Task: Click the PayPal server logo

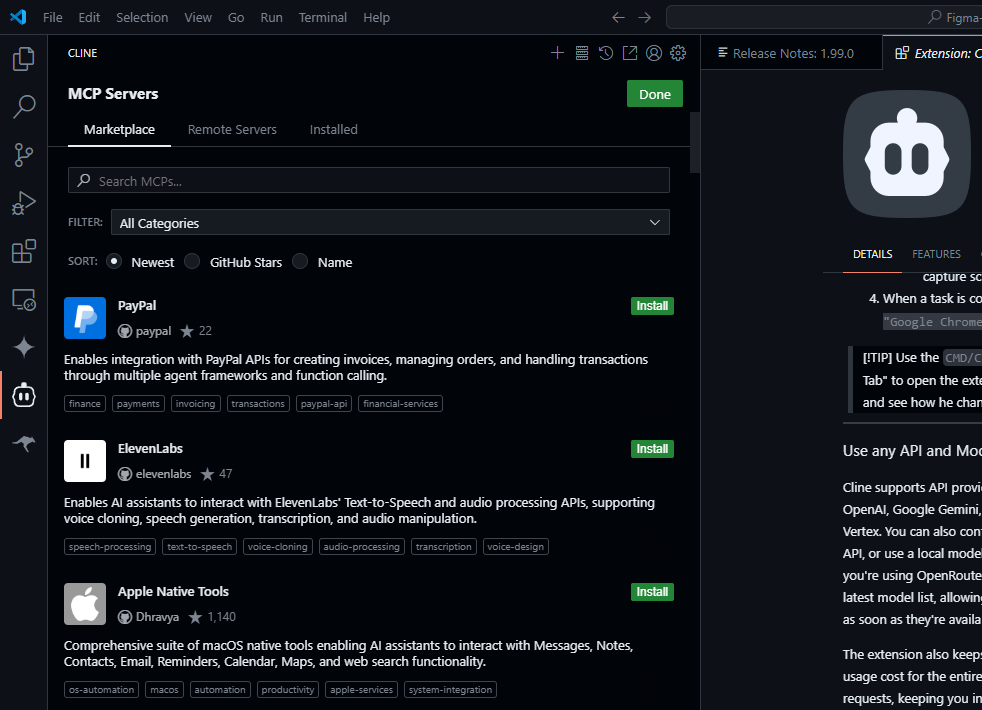Action: (x=85, y=318)
